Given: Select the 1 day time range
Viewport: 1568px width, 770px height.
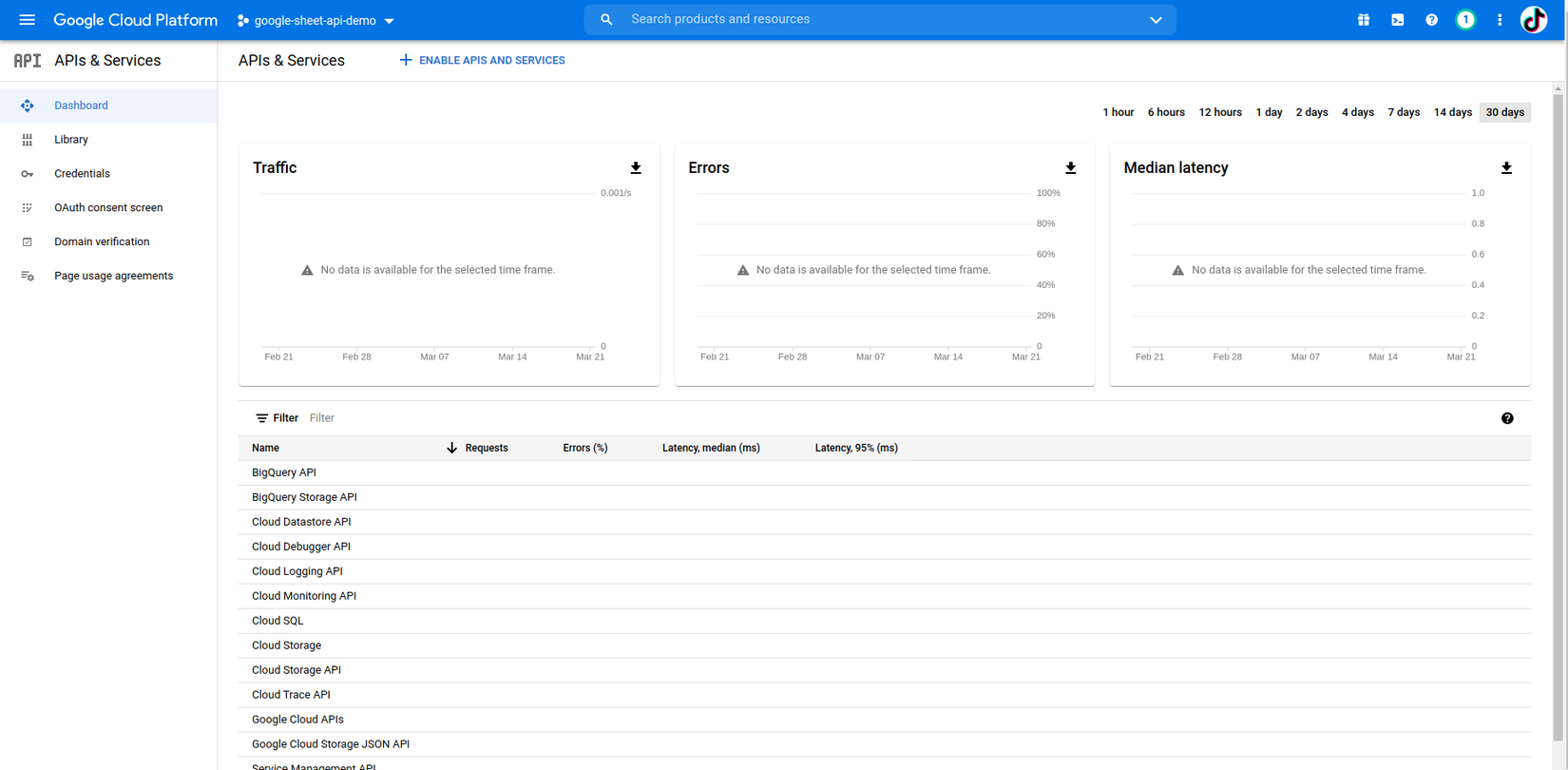Looking at the screenshot, I should [1269, 112].
